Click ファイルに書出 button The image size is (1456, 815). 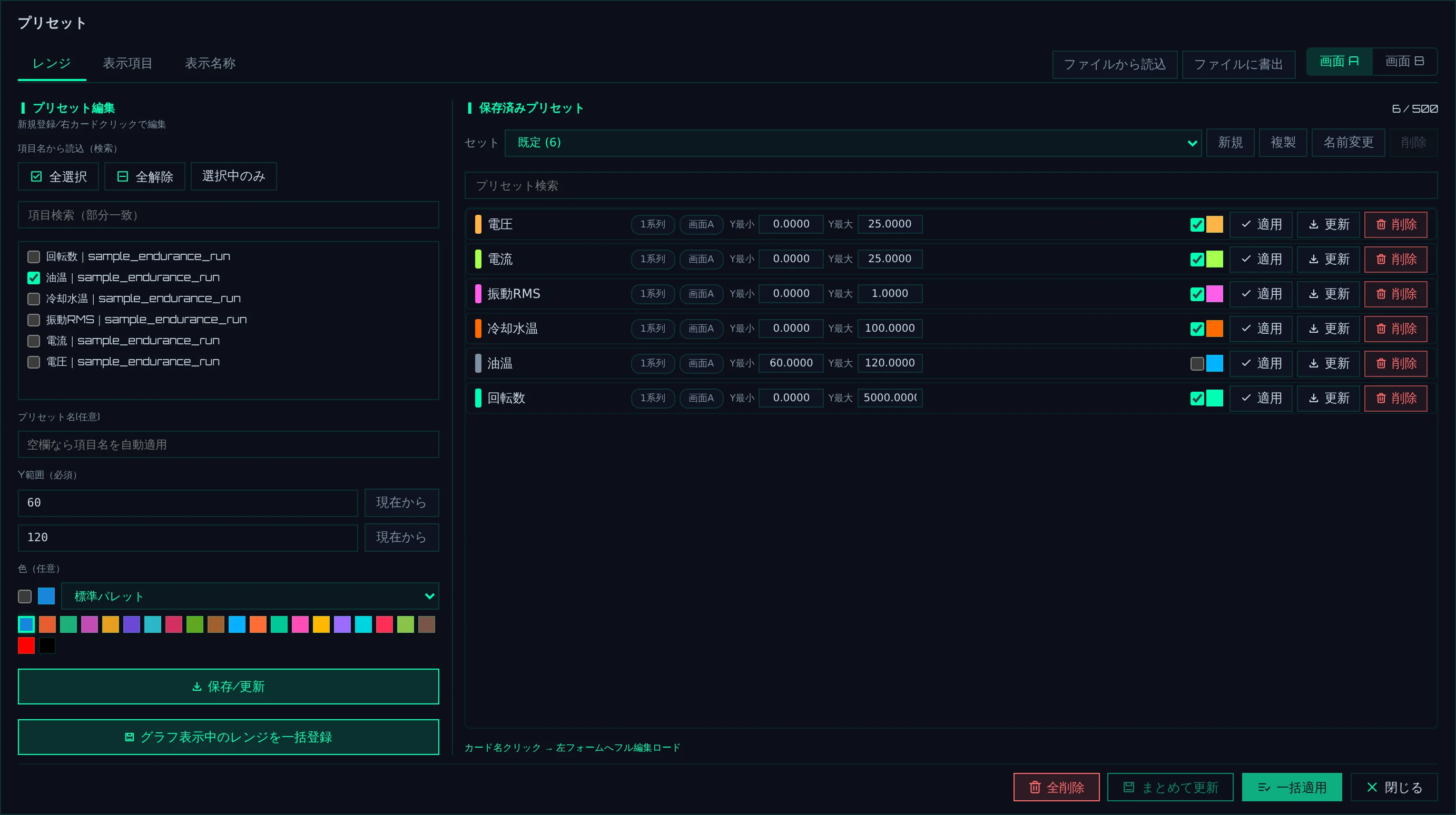pyautogui.click(x=1238, y=64)
